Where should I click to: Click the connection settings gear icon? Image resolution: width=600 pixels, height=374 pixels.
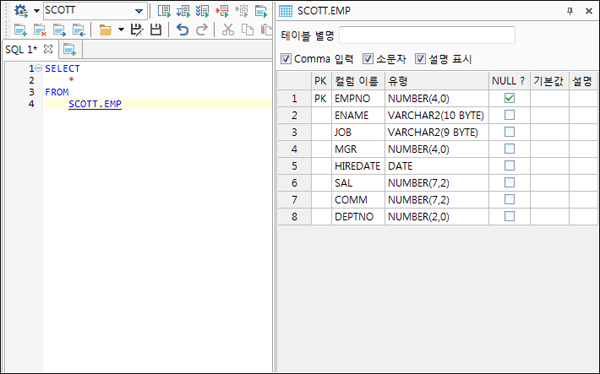click(x=21, y=11)
